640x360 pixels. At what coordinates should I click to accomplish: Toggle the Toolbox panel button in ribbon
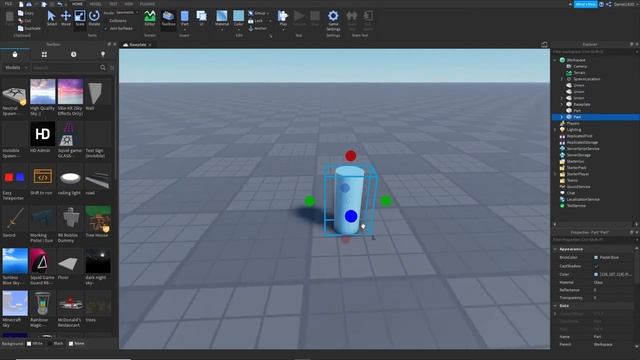pos(168,18)
